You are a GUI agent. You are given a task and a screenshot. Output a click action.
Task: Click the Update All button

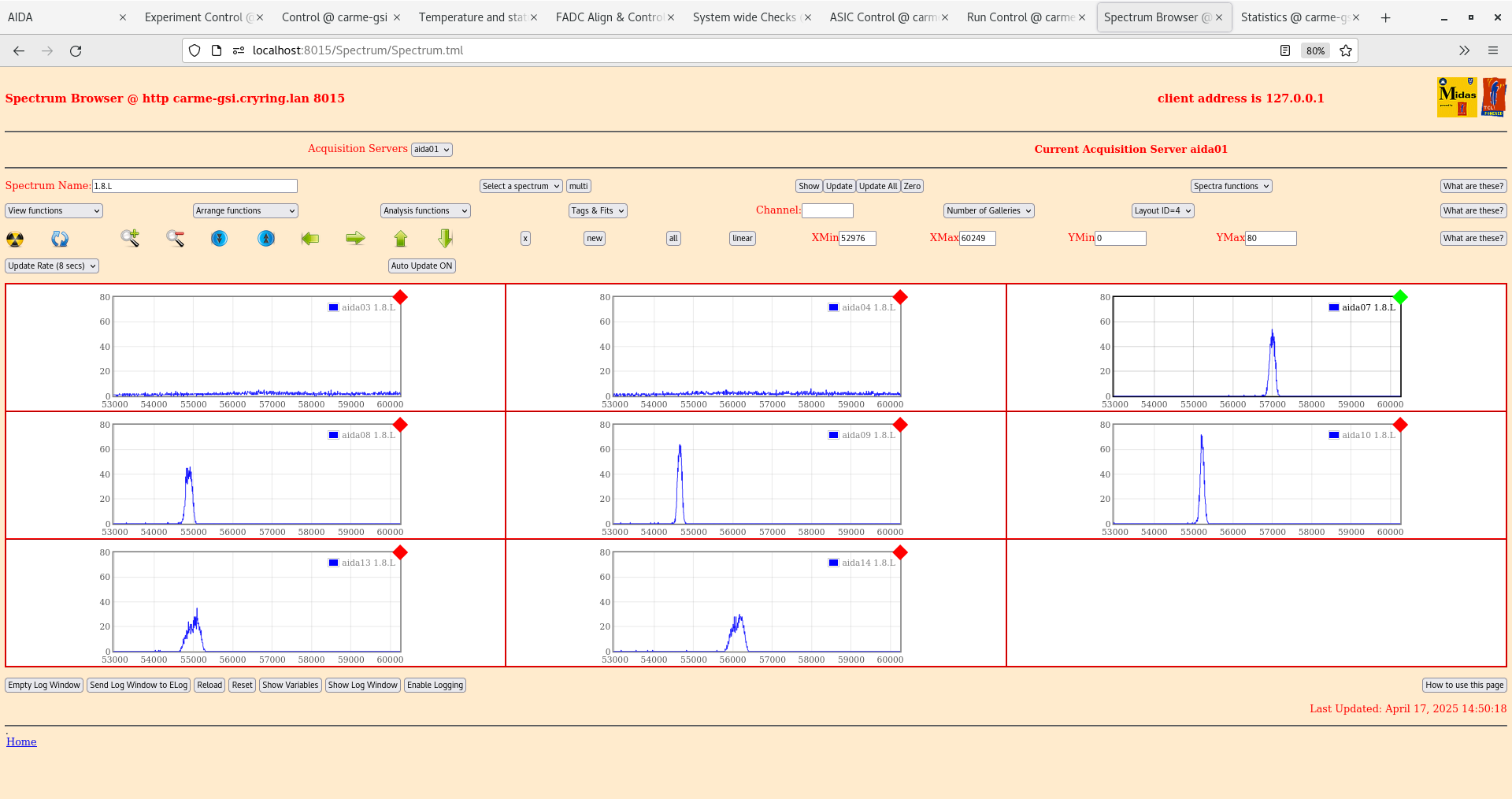(877, 187)
